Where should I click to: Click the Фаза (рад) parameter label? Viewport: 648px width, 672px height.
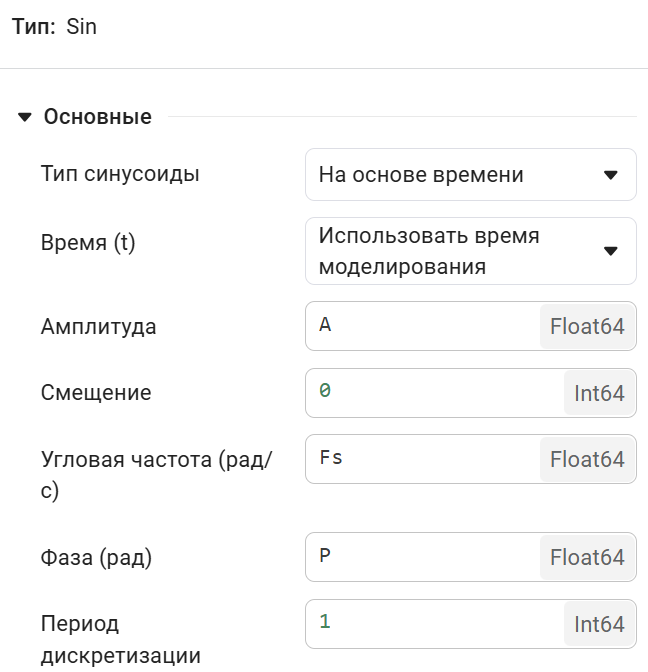(x=96, y=558)
